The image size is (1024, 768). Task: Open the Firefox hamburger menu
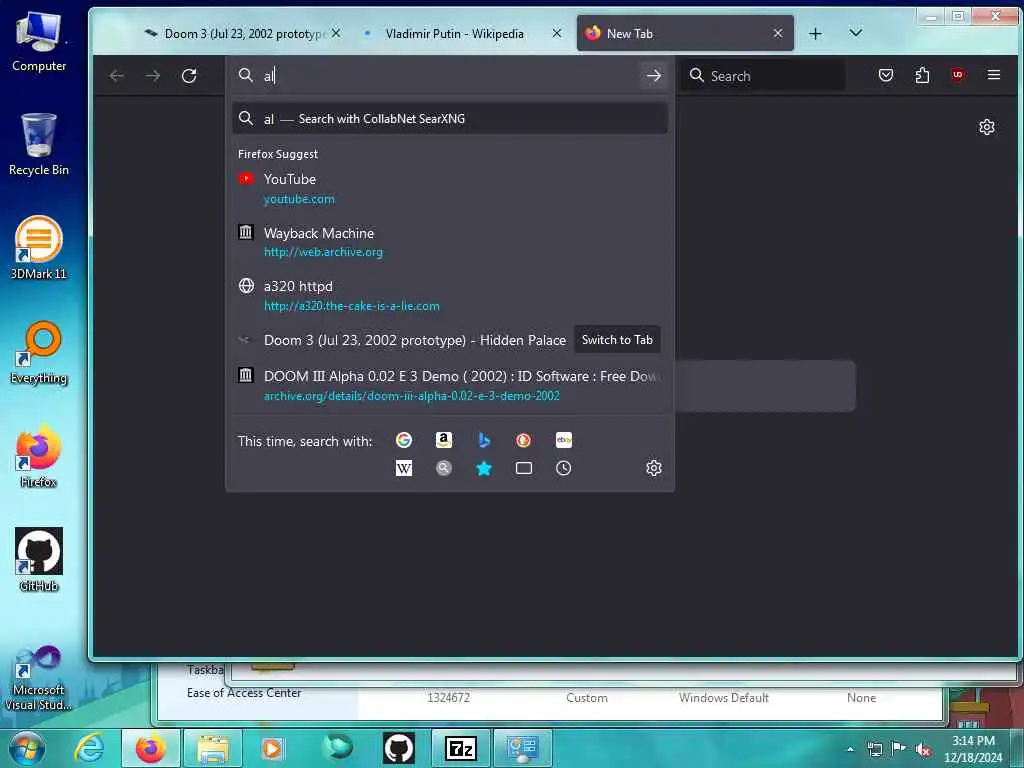[x=993, y=75]
